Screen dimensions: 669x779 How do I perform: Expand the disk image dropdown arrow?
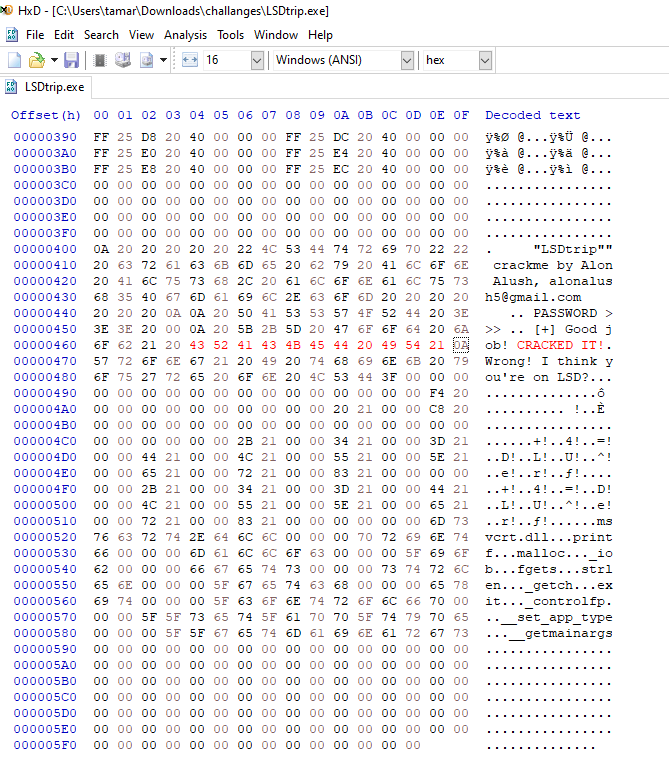163,60
